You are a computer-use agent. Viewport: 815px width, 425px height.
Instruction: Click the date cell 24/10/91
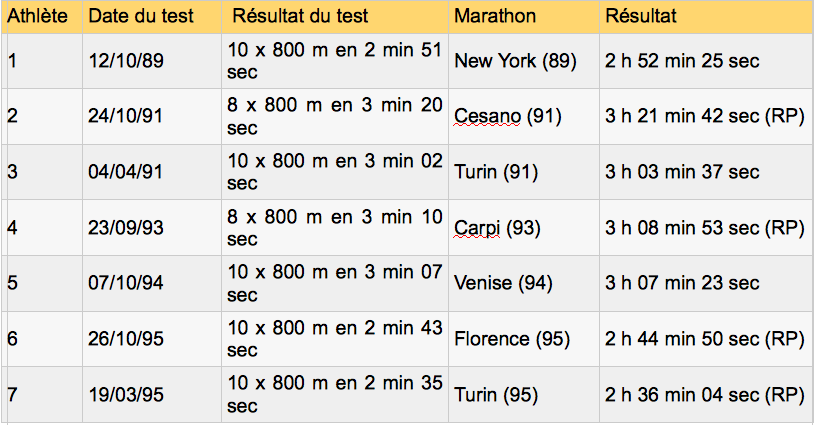point(125,116)
